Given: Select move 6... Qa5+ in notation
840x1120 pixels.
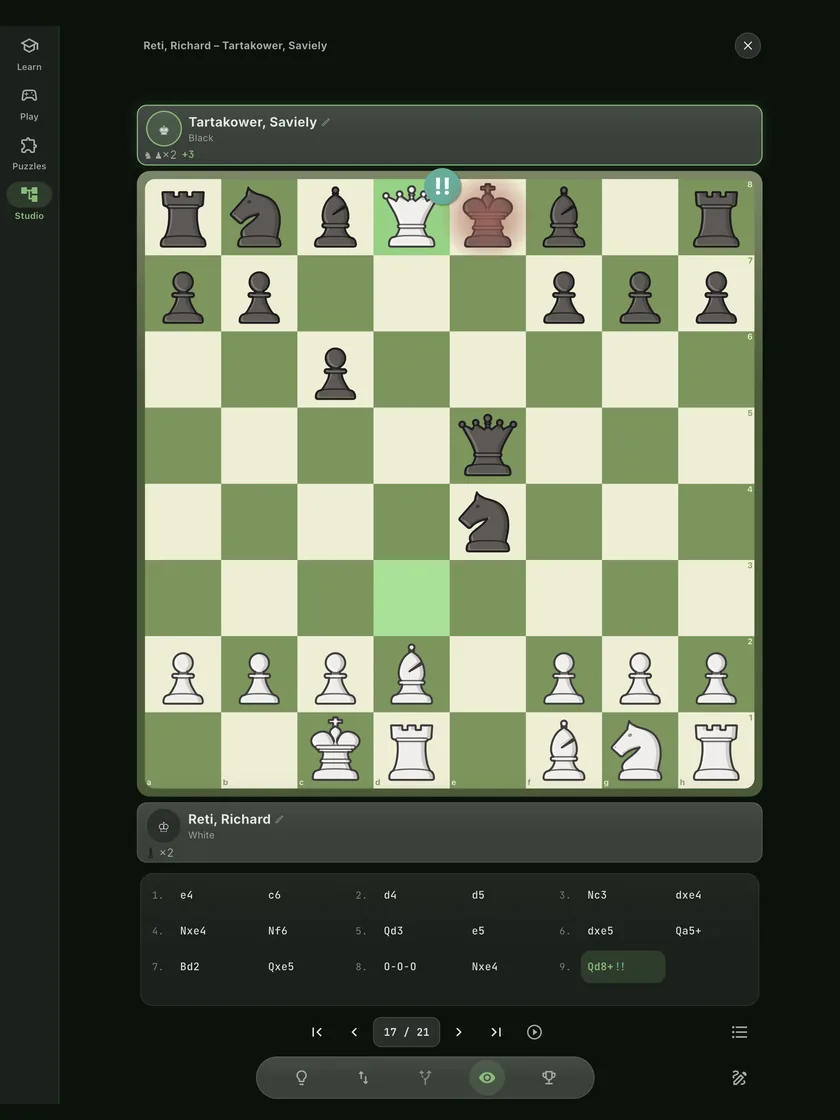Looking at the screenshot, I should pyautogui.click(x=688, y=931).
